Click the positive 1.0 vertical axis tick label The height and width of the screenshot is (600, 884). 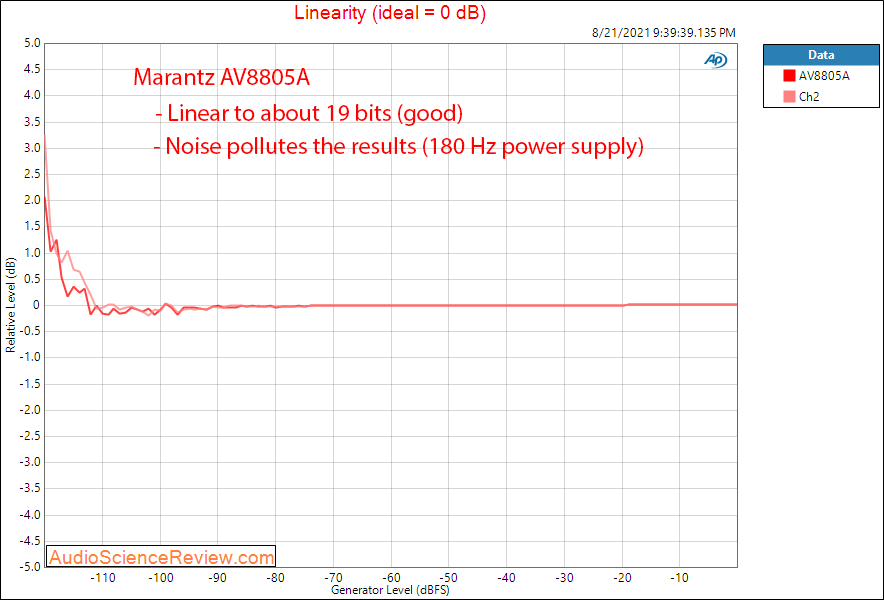pos(33,253)
